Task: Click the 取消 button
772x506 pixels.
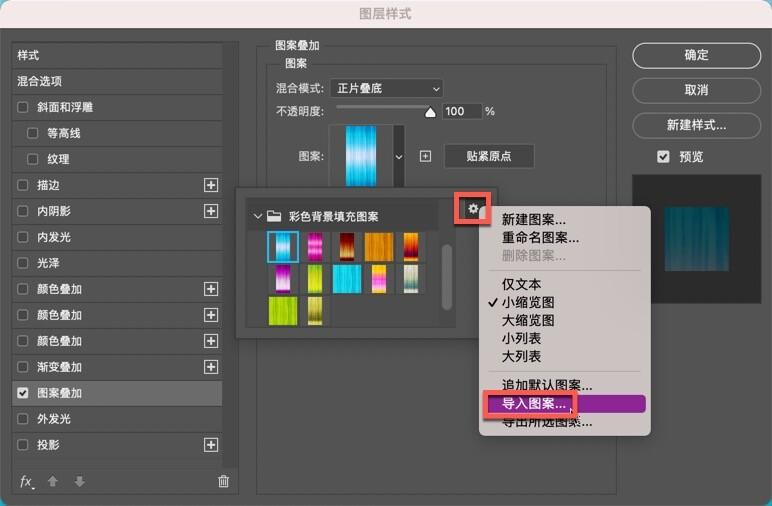Action: (x=696, y=90)
